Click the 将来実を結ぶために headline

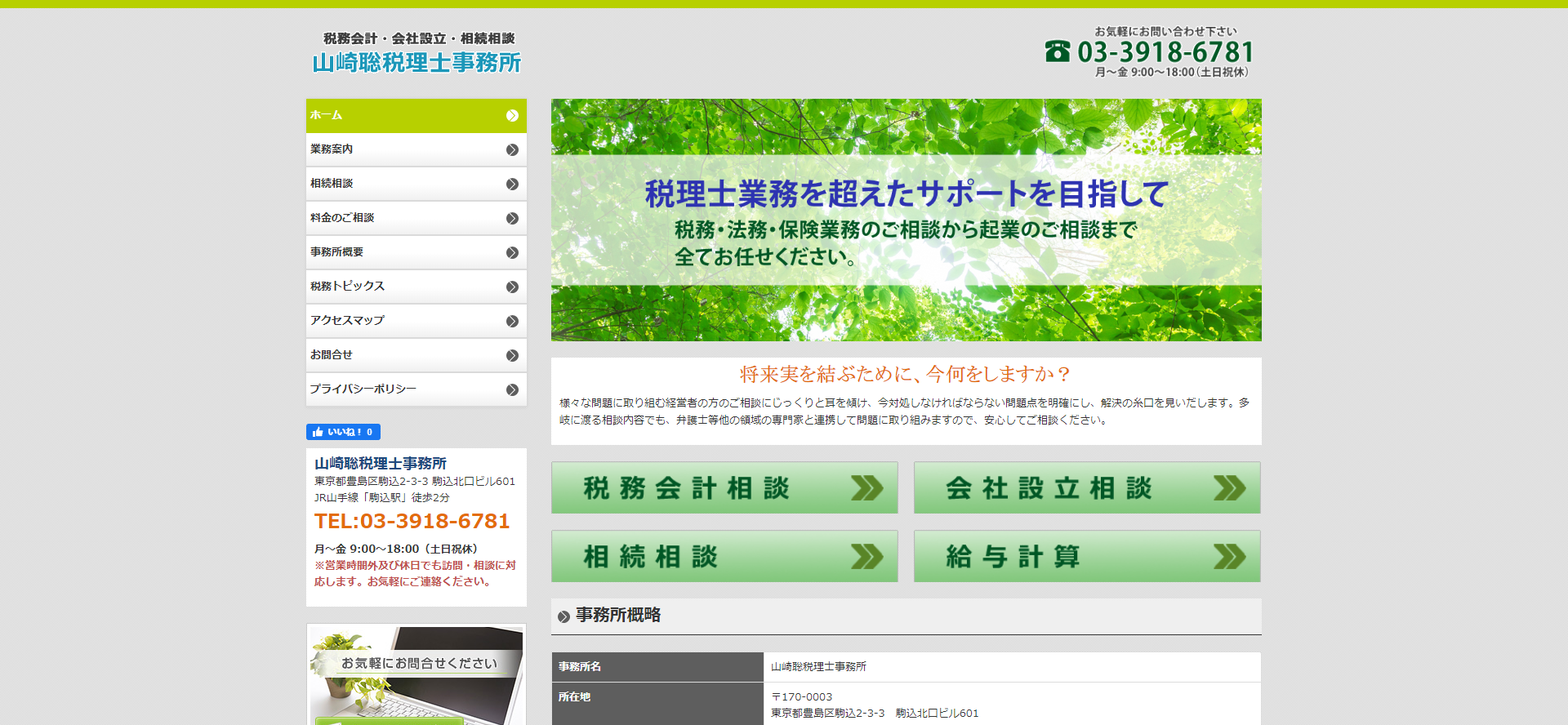click(906, 374)
